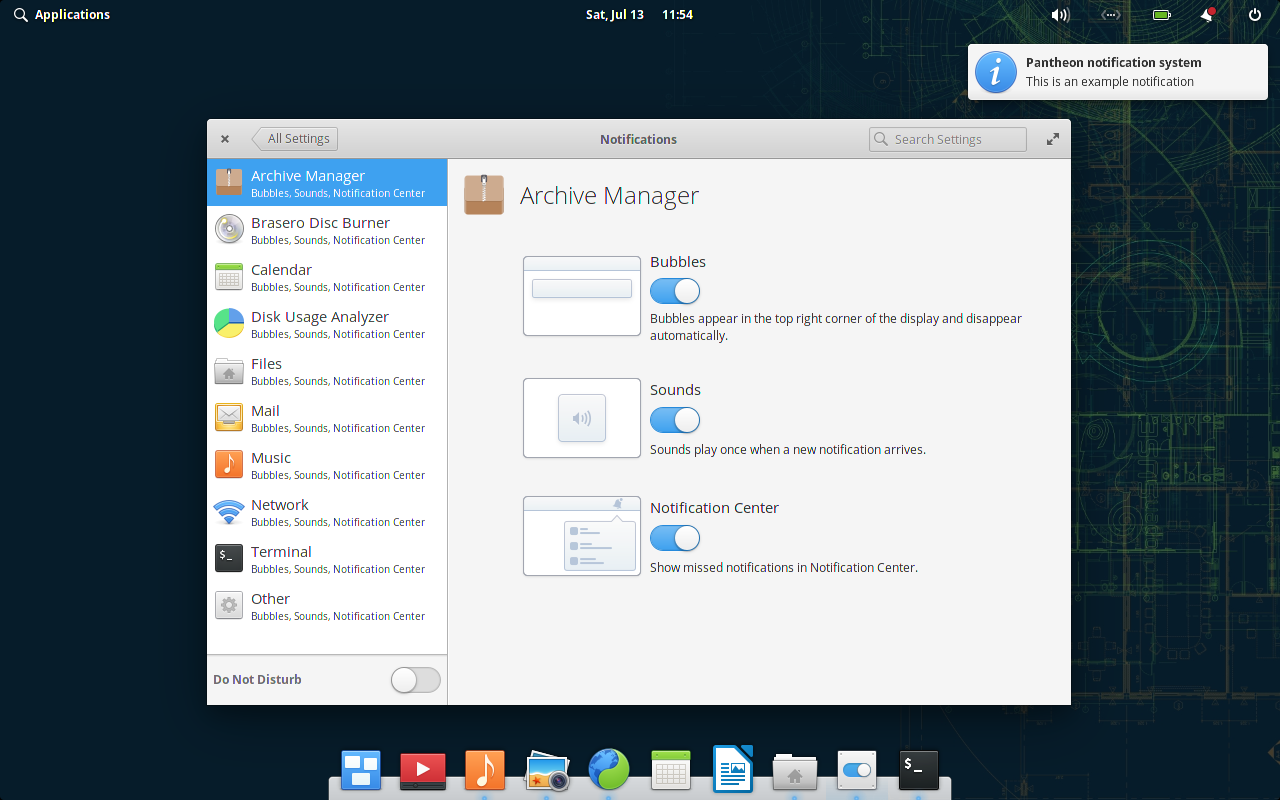Screen dimensions: 1280x800
Task: Go back to All Settings
Action: point(297,139)
